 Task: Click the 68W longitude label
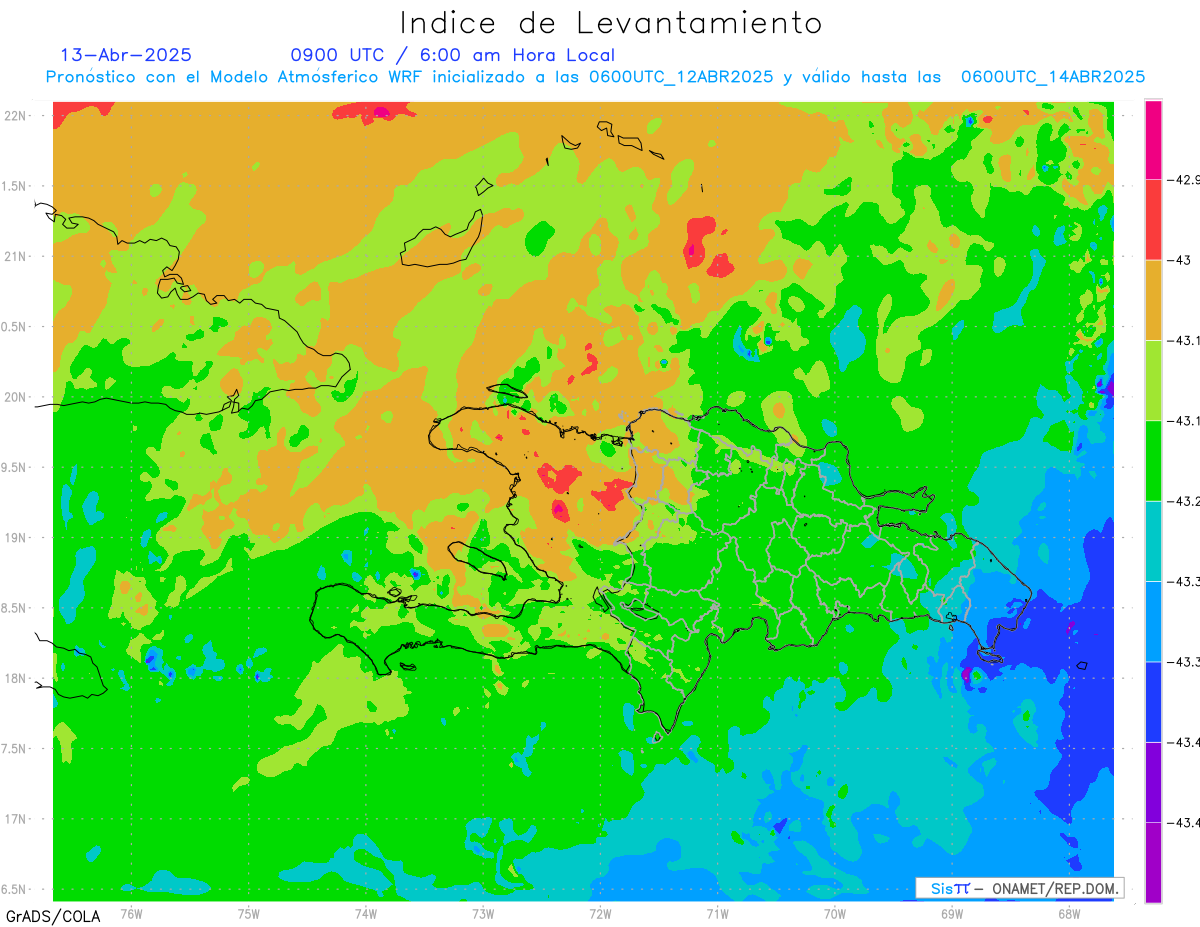1069,913
